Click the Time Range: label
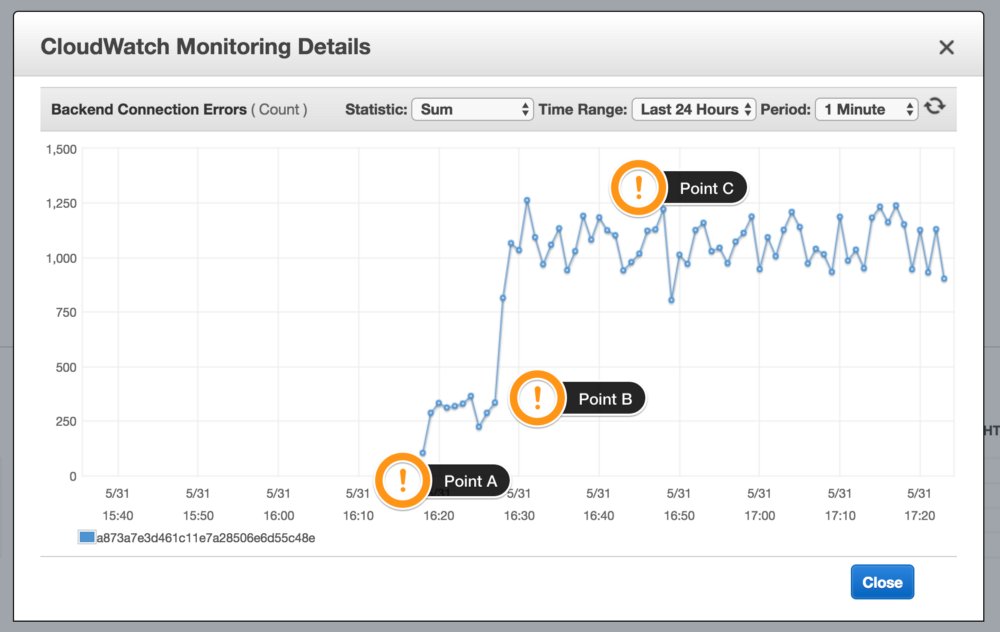Image resolution: width=1000 pixels, height=632 pixels. pyautogui.click(x=583, y=109)
